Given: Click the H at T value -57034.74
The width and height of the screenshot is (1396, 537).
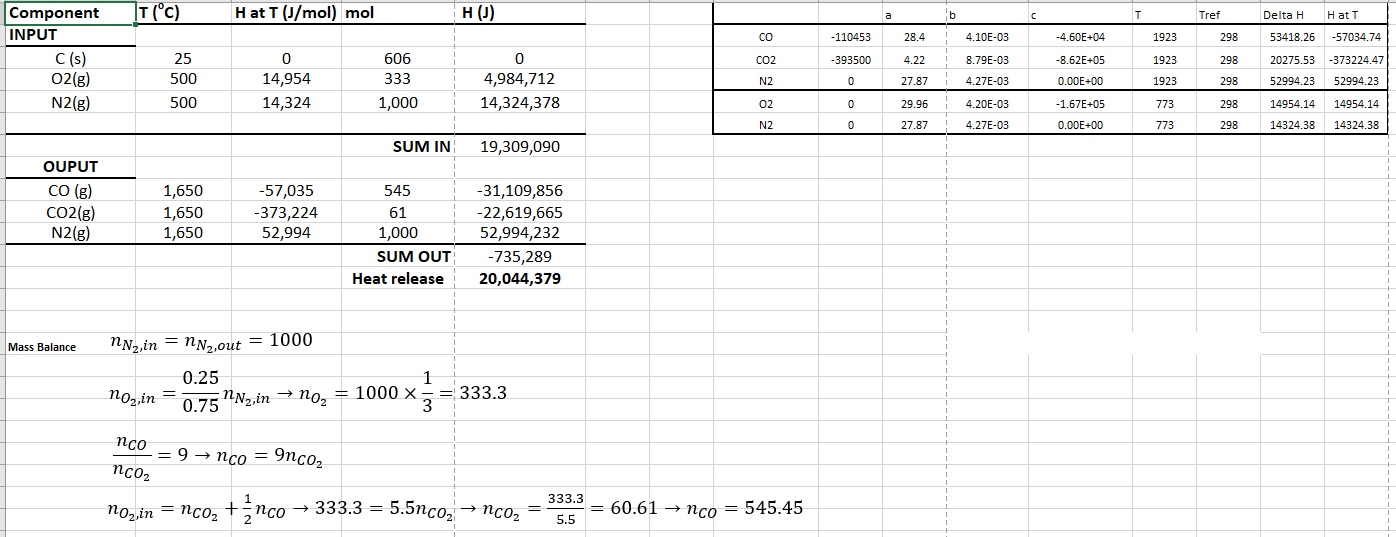Looking at the screenshot, I should [x=1355, y=37].
